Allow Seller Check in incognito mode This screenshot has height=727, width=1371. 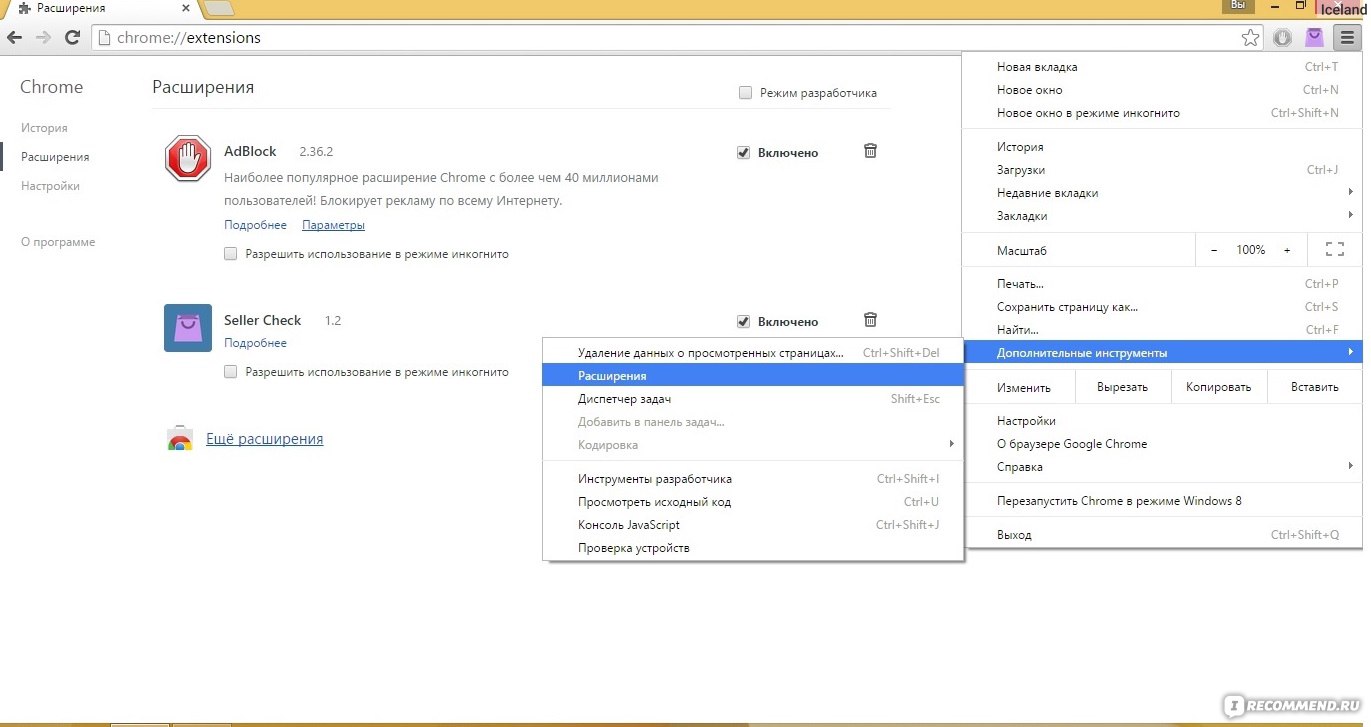click(x=230, y=372)
